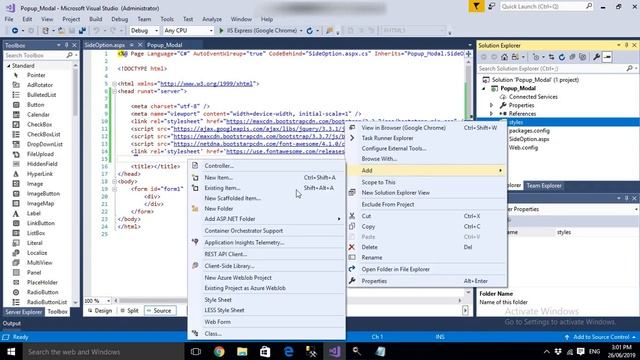This screenshot has width=640, height=360.
Task: Click View in Browser (Google Chrome)
Action: (x=427, y=128)
